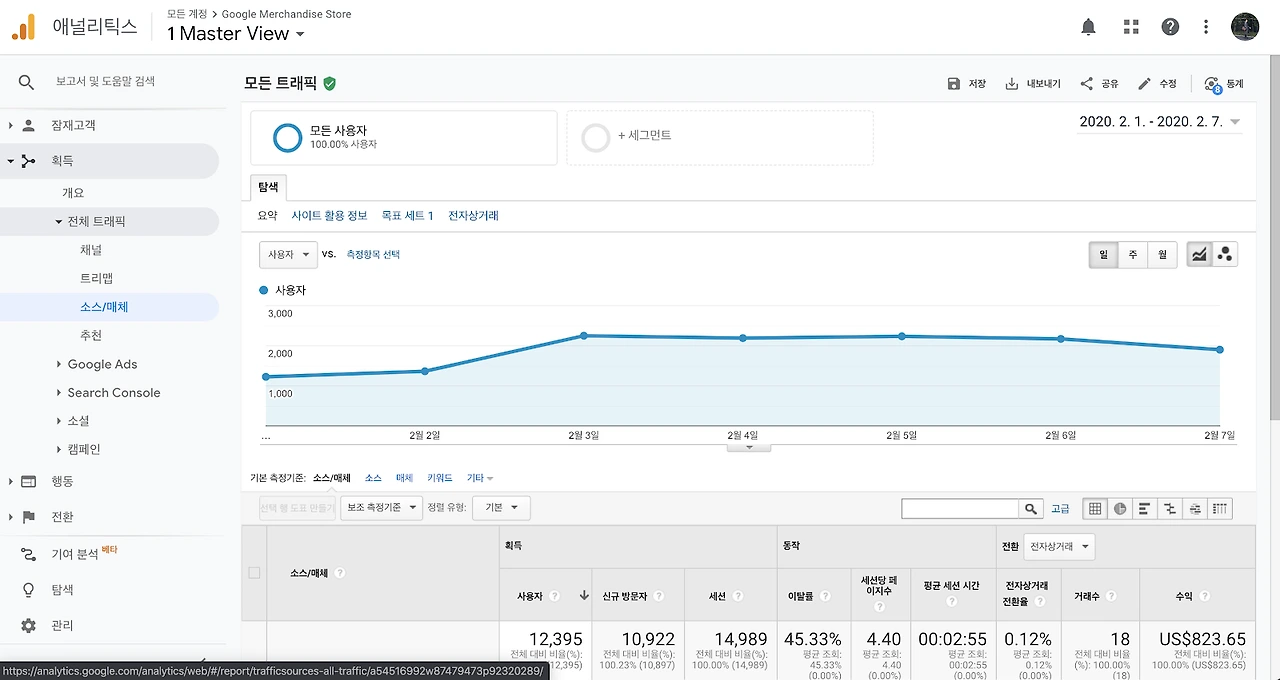The width and height of the screenshot is (1280, 680).
Task: Select the performance bar view icon
Action: coord(1145,509)
